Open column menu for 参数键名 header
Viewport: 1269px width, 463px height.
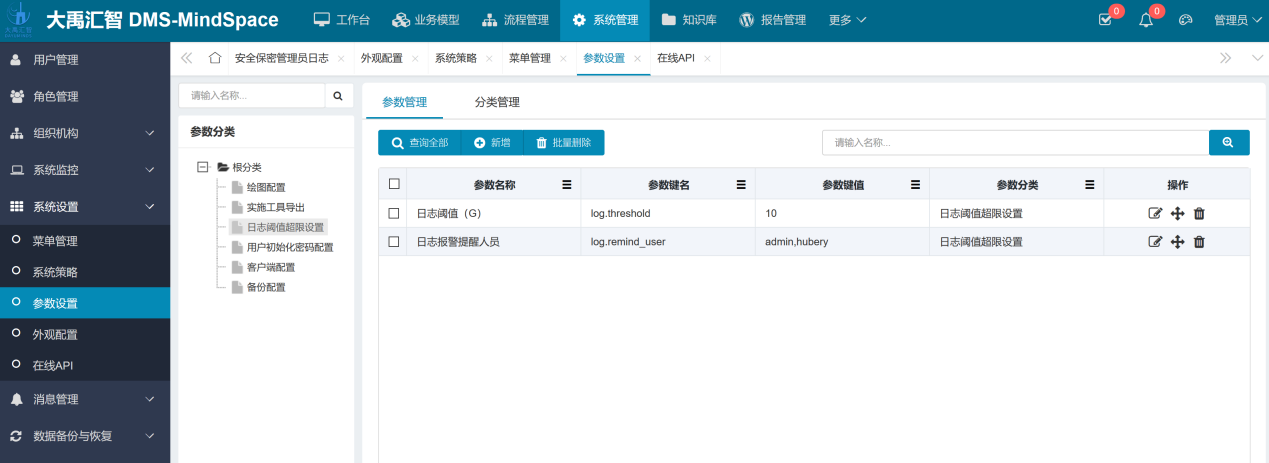741,185
